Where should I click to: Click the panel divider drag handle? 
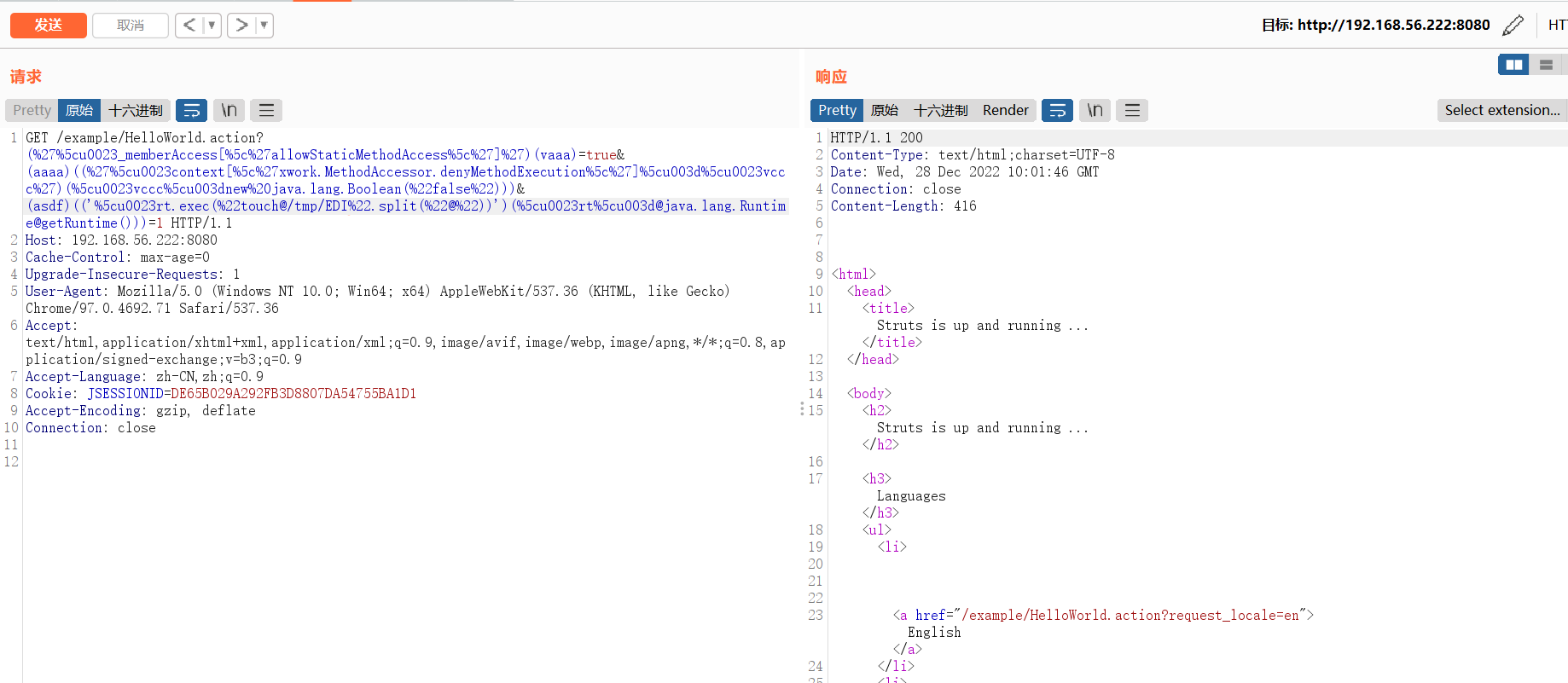[x=802, y=409]
